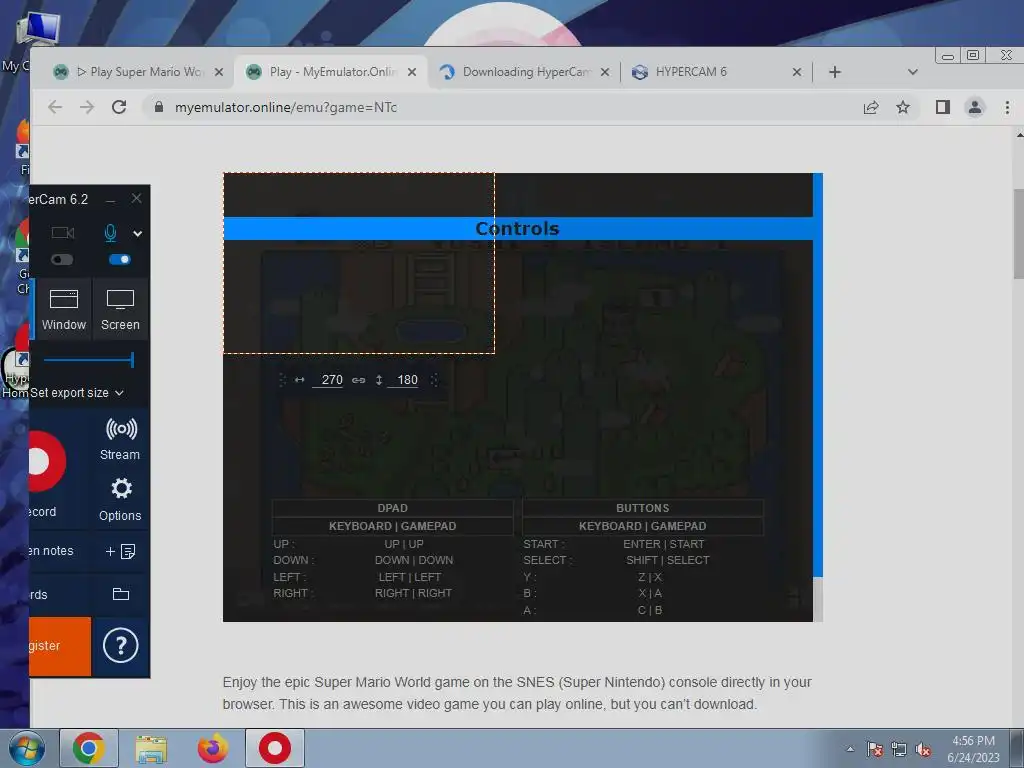The image size is (1024, 768).
Task: Click the Controls header bar
Action: [x=518, y=229]
